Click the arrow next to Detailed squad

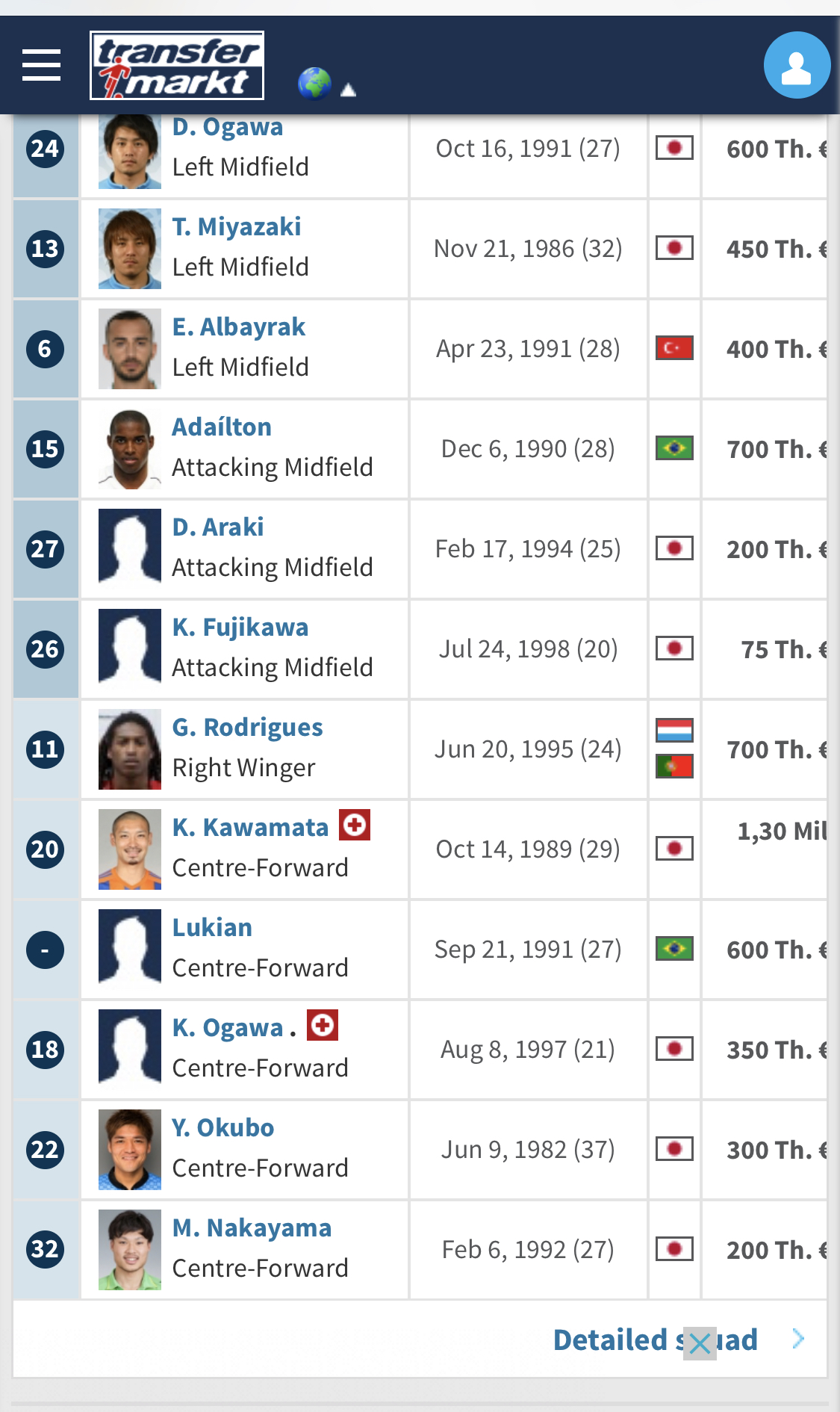(x=798, y=1339)
